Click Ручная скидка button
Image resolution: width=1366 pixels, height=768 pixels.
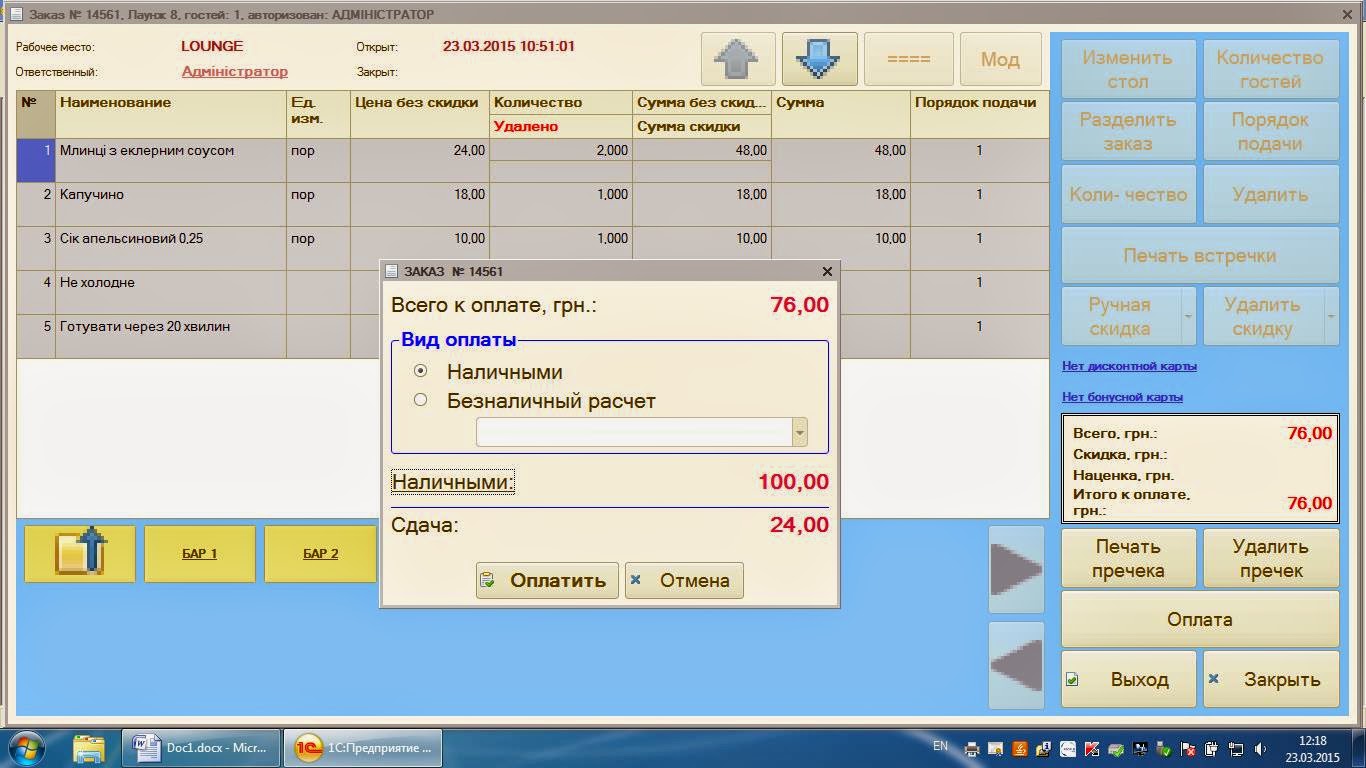[1120, 316]
